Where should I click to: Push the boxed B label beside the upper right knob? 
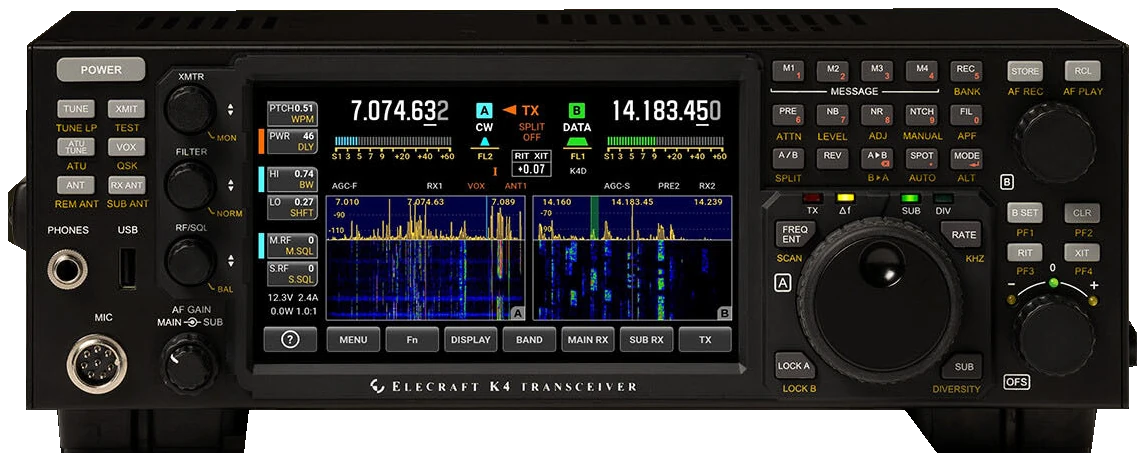point(1007,182)
